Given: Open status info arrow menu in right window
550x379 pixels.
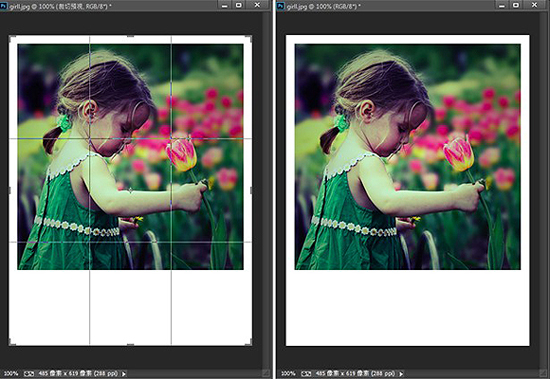Looking at the screenshot, I should point(401,374).
